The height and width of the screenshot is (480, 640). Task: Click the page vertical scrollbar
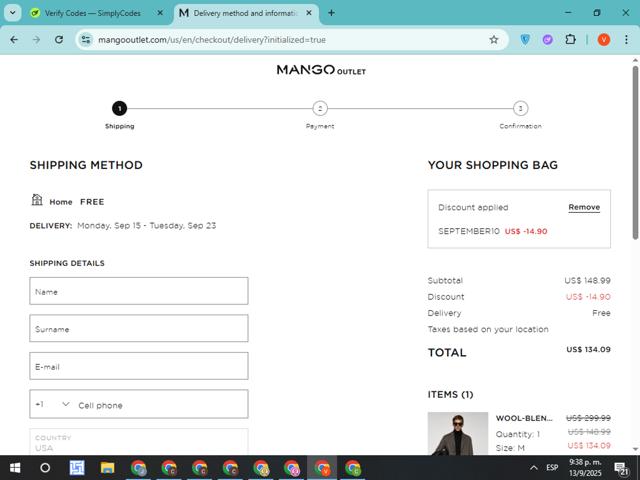635,153
